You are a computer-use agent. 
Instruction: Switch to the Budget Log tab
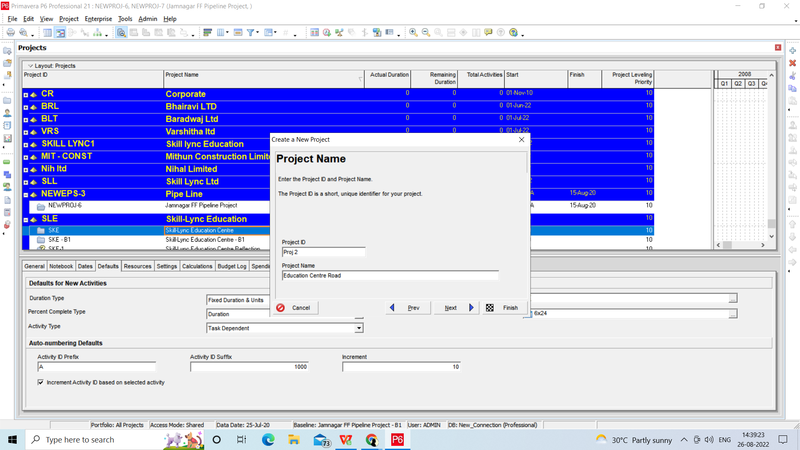pos(232,266)
